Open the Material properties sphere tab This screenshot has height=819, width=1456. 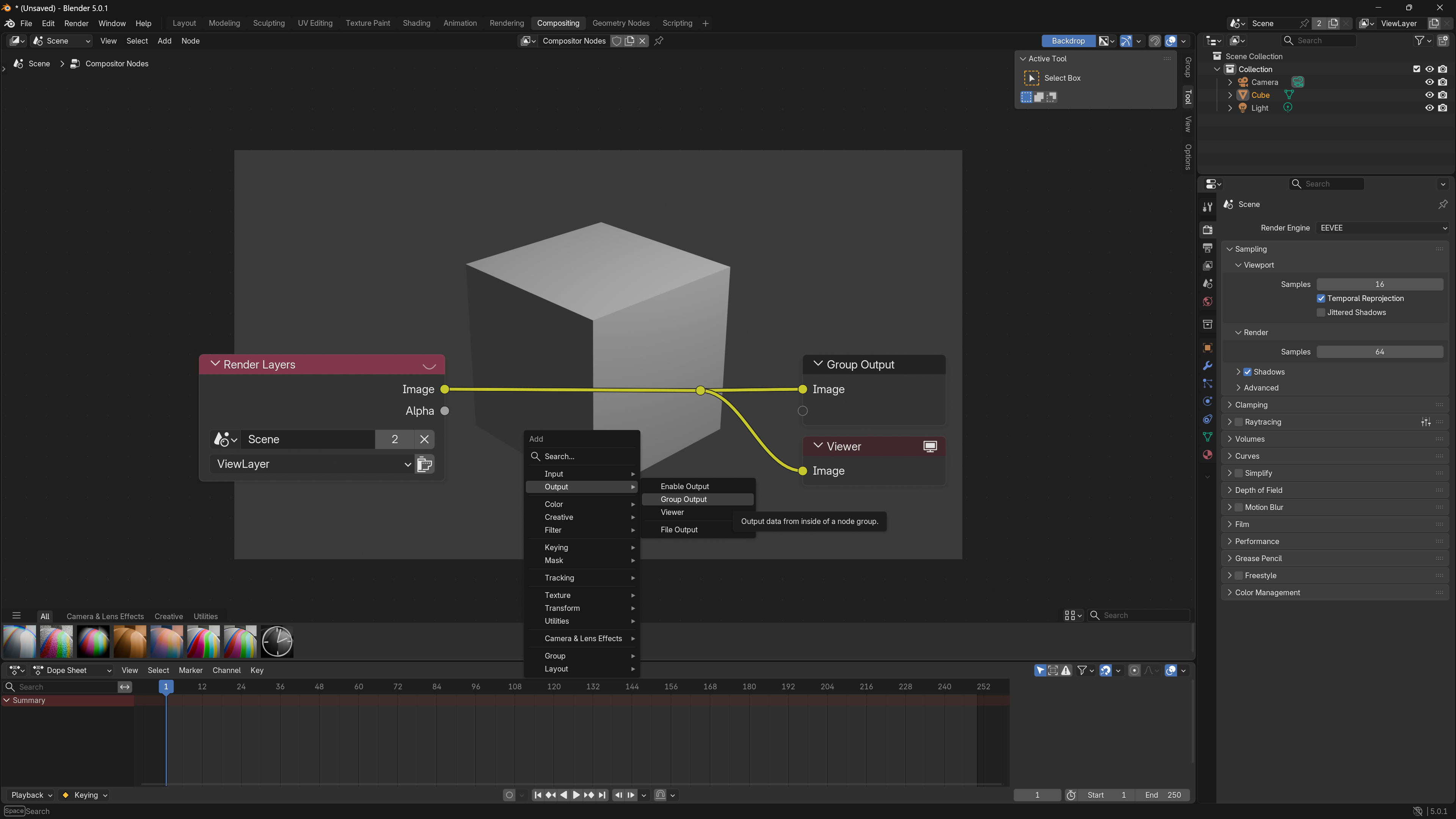tap(1208, 455)
